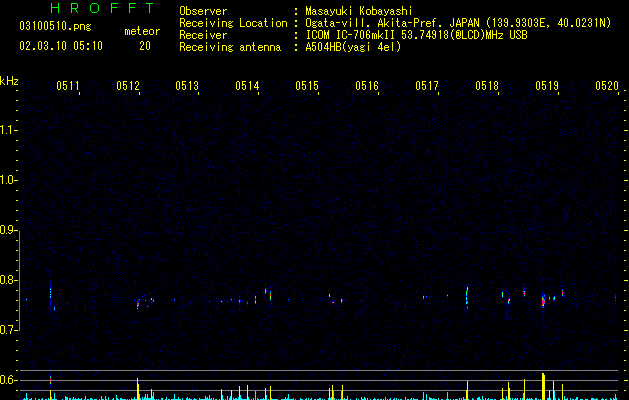Click frequency axis label 1.1

pos(8,130)
